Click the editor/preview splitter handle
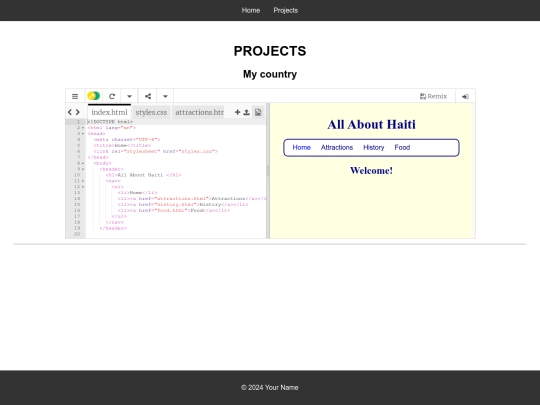This screenshot has height=405, width=540. click(268, 170)
